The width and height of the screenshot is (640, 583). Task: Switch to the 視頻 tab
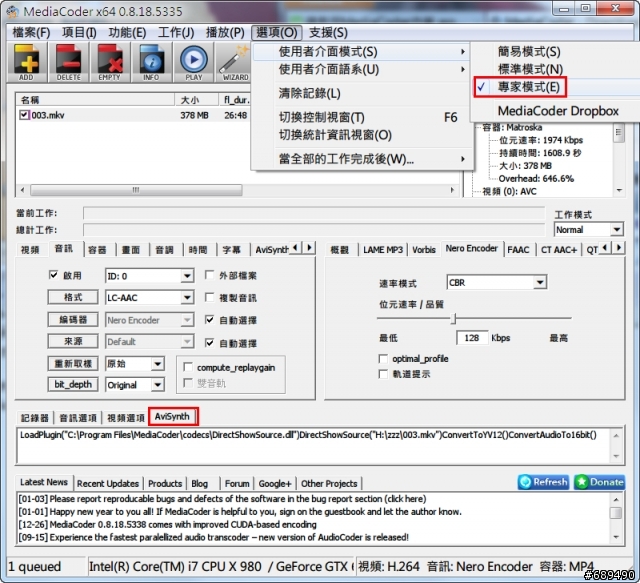30,249
